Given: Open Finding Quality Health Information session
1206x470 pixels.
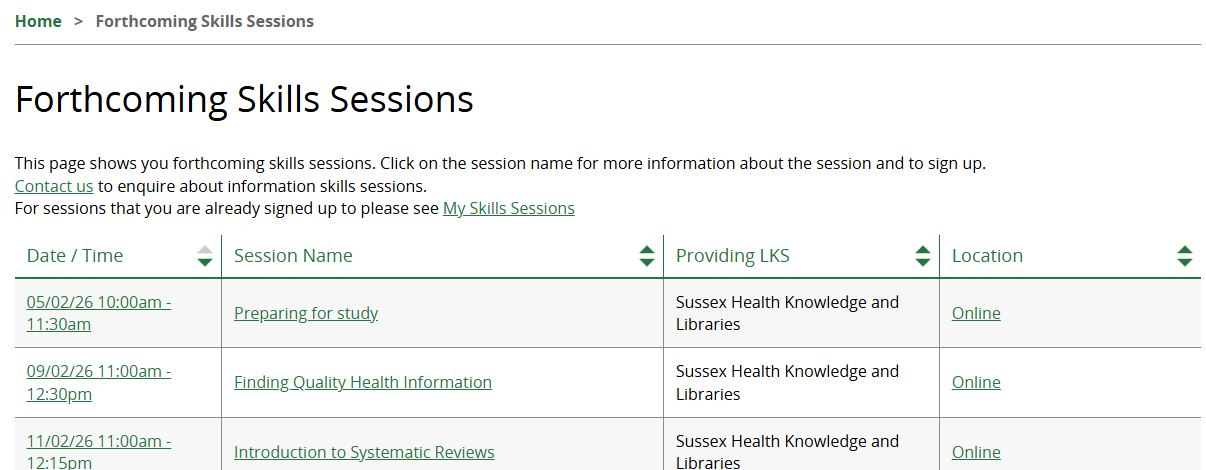Looking at the screenshot, I should point(363,382).
